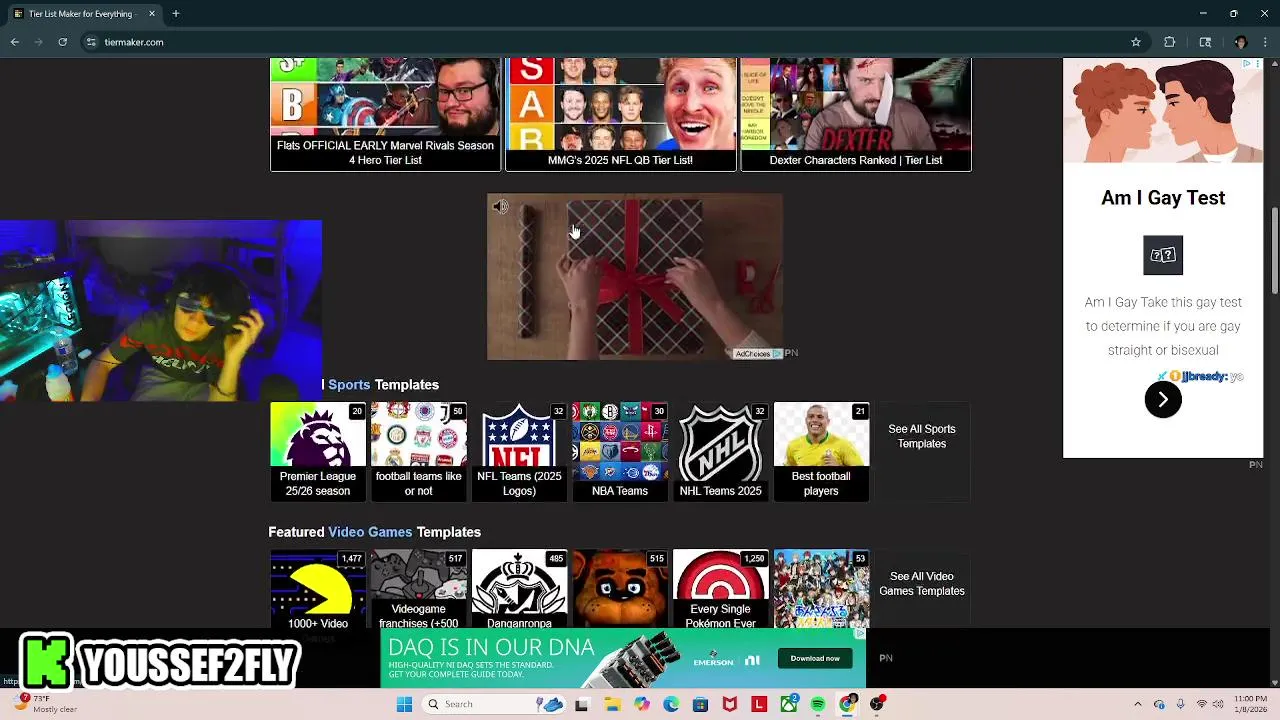Open the NHL Teams 2025 template
Viewport: 1280px width, 720px height.
coord(720,451)
